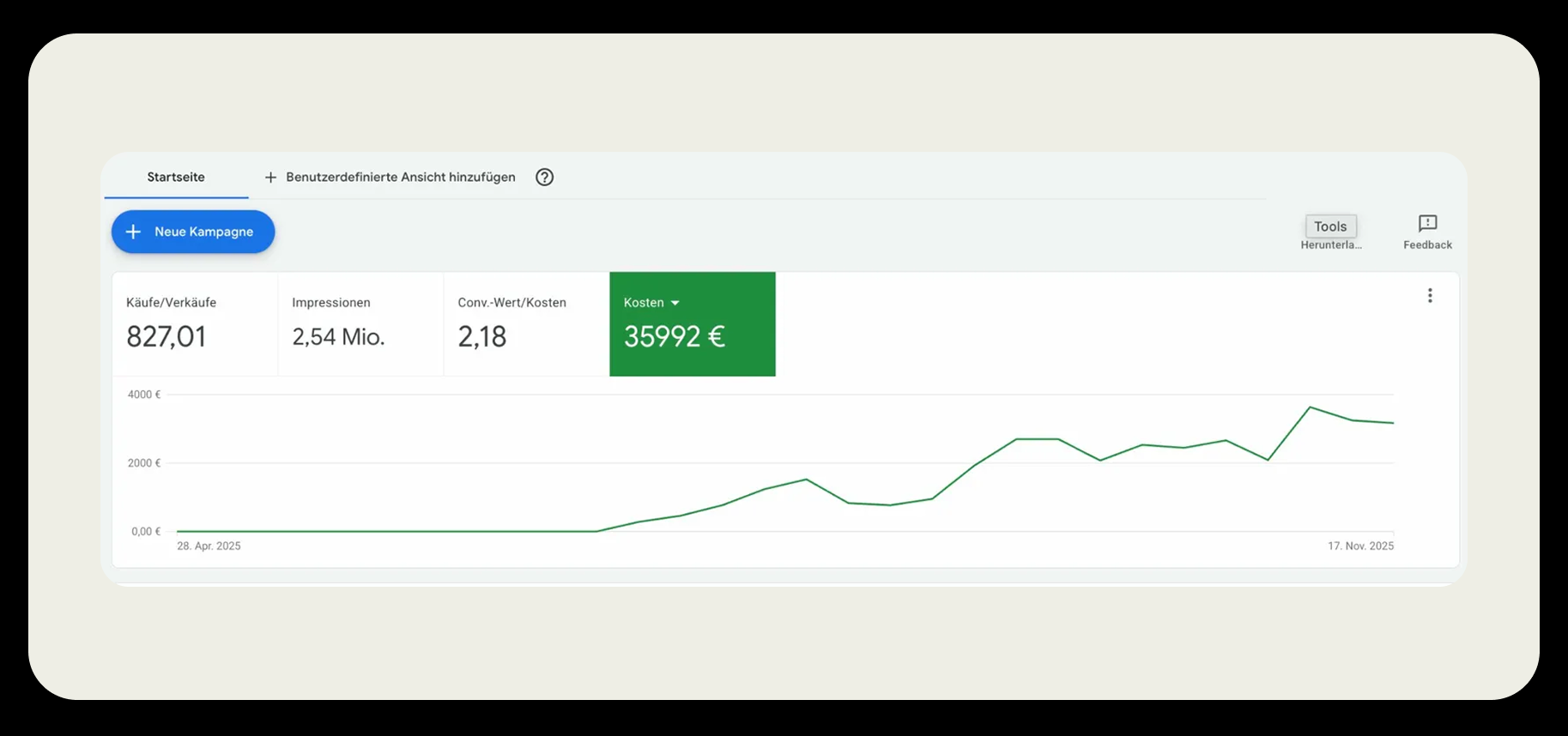Open the Startseite tab
Image resolution: width=1568 pixels, height=736 pixels.
(176, 178)
